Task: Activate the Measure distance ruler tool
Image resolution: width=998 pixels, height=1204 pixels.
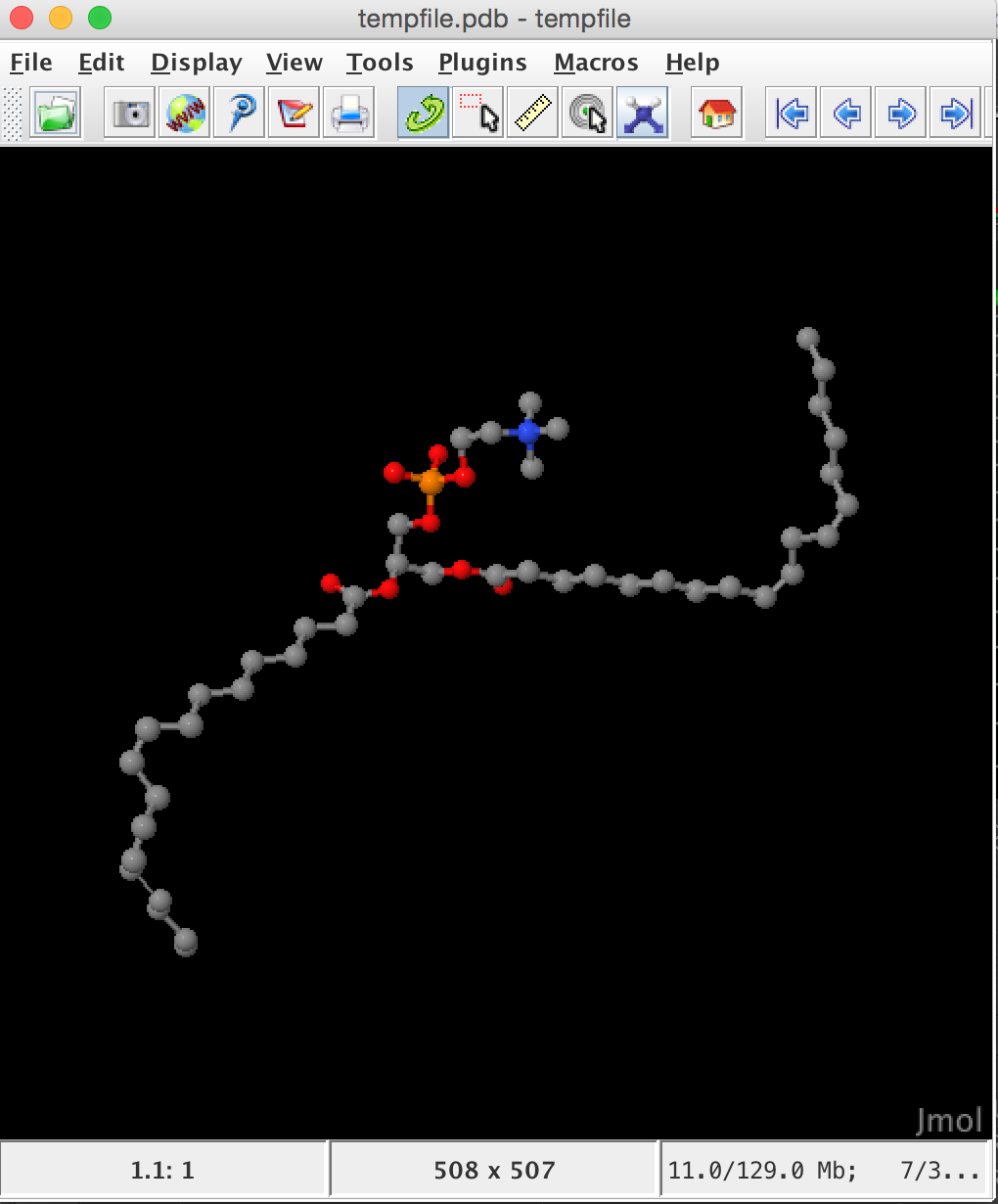Action: coord(532,112)
